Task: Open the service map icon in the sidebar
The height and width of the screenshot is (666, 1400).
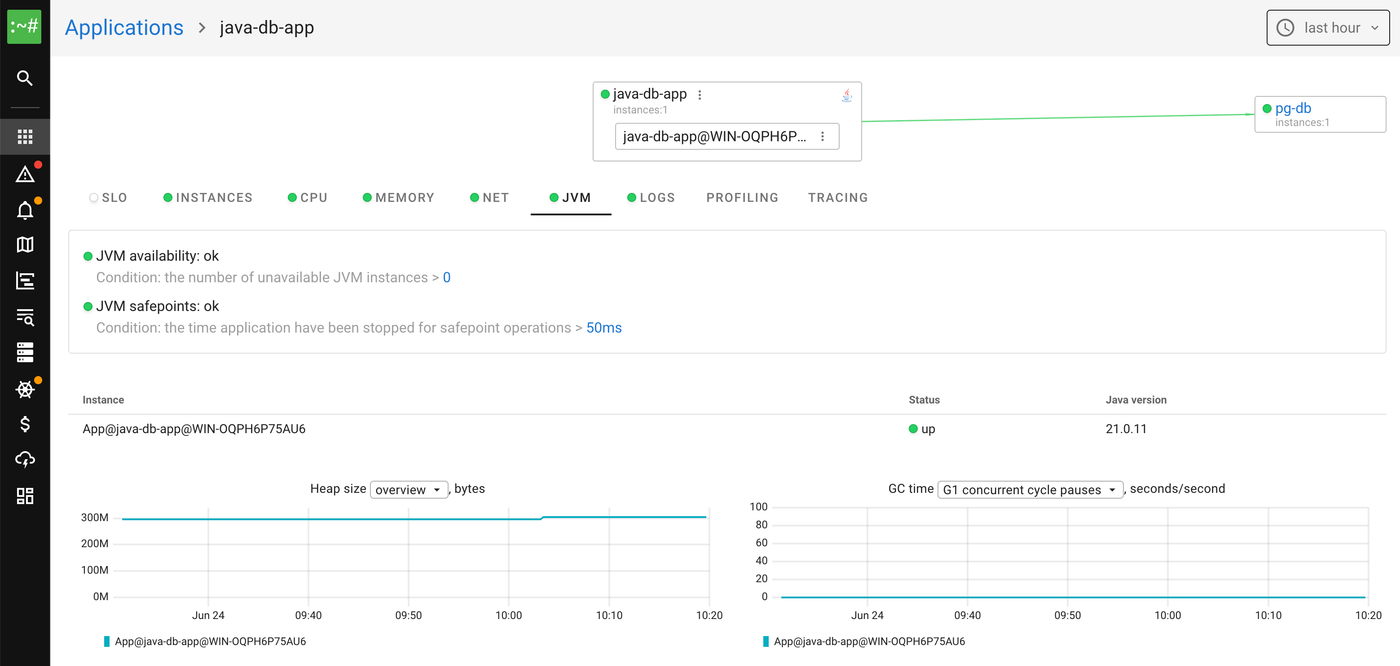Action: (x=25, y=245)
